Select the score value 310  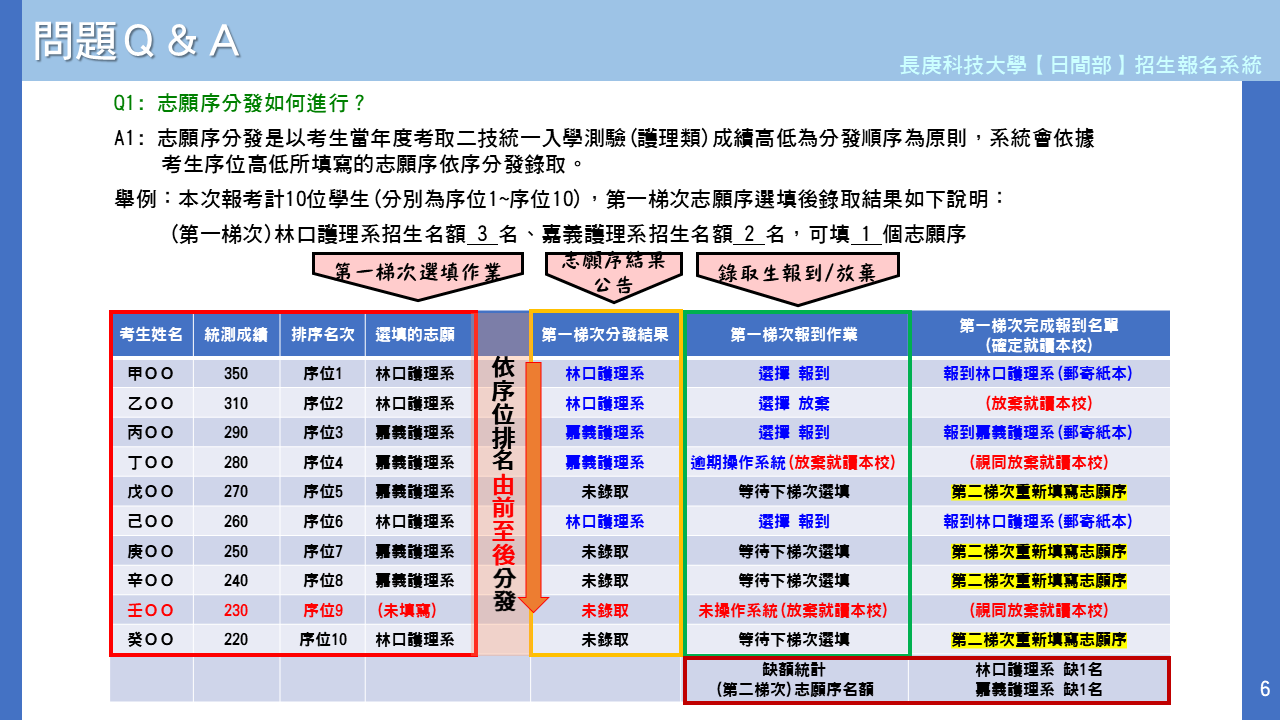tap(236, 404)
